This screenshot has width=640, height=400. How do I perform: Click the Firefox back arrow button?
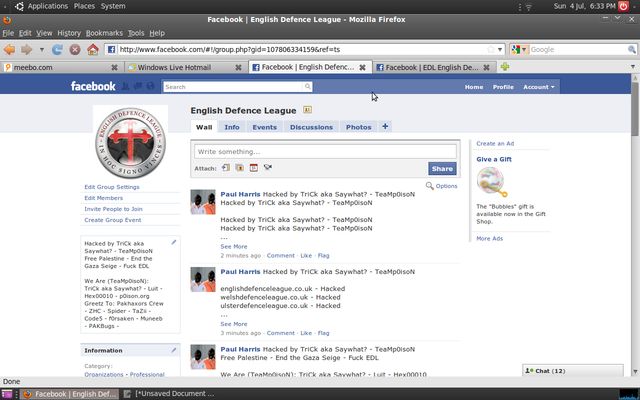click(10, 49)
